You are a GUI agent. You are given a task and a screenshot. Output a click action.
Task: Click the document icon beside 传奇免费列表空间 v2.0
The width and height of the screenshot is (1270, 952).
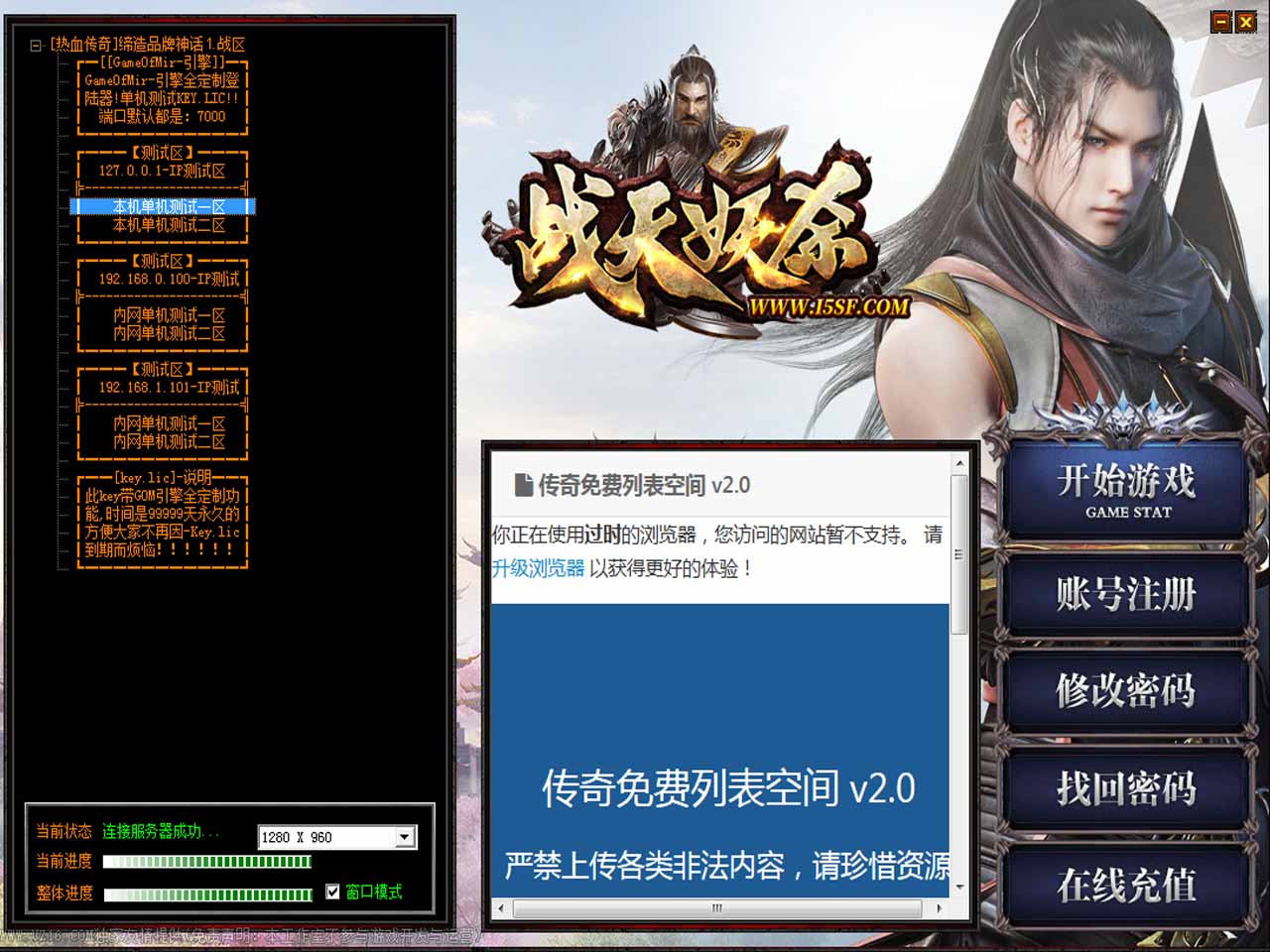[x=524, y=485]
